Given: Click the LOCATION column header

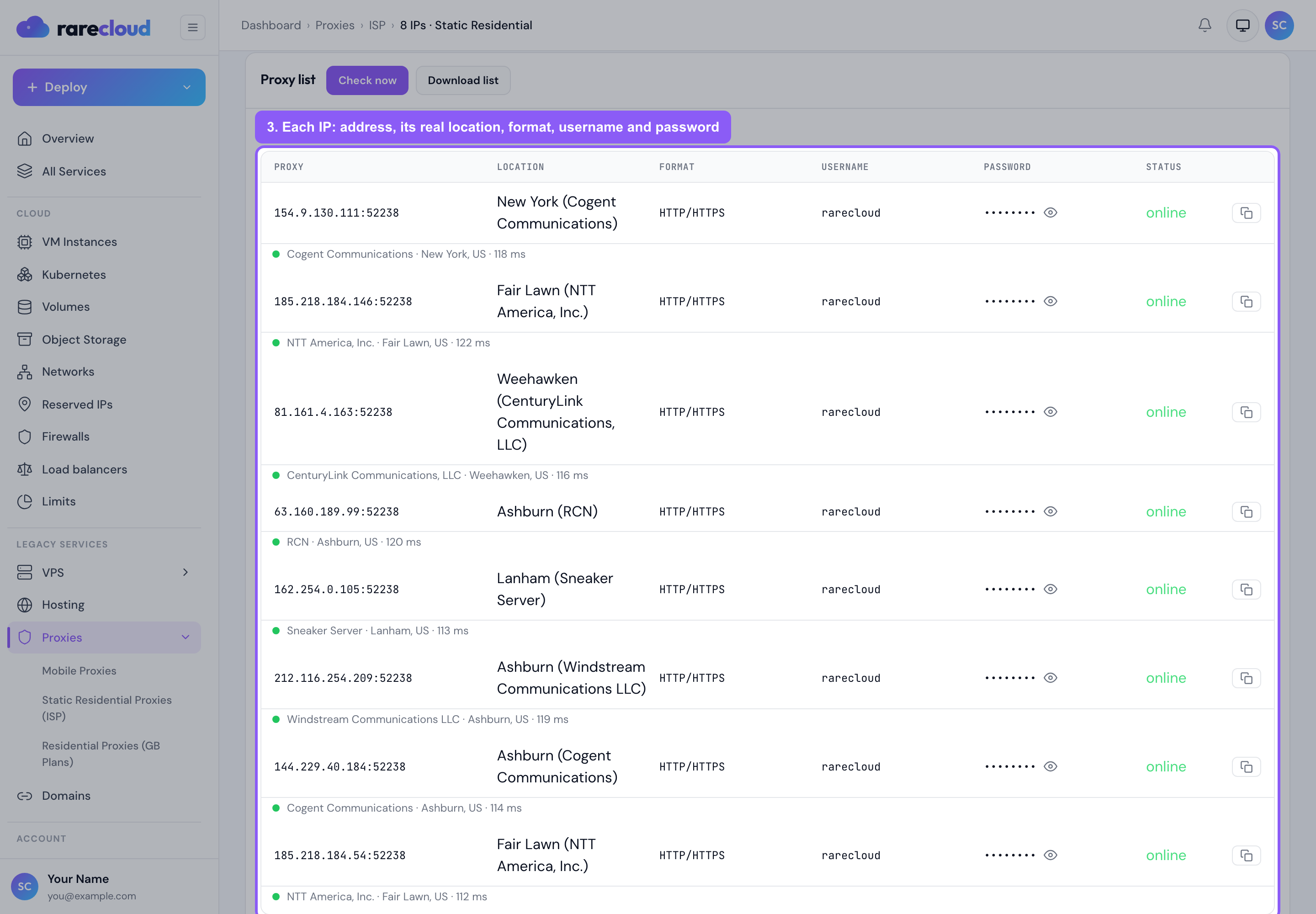Looking at the screenshot, I should click(x=520, y=167).
